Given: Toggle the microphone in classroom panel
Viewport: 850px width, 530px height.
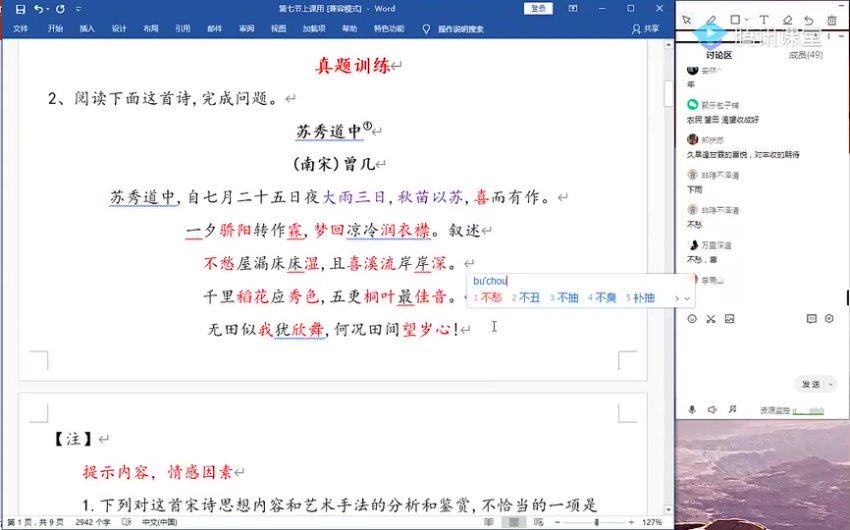Looking at the screenshot, I should [692, 410].
